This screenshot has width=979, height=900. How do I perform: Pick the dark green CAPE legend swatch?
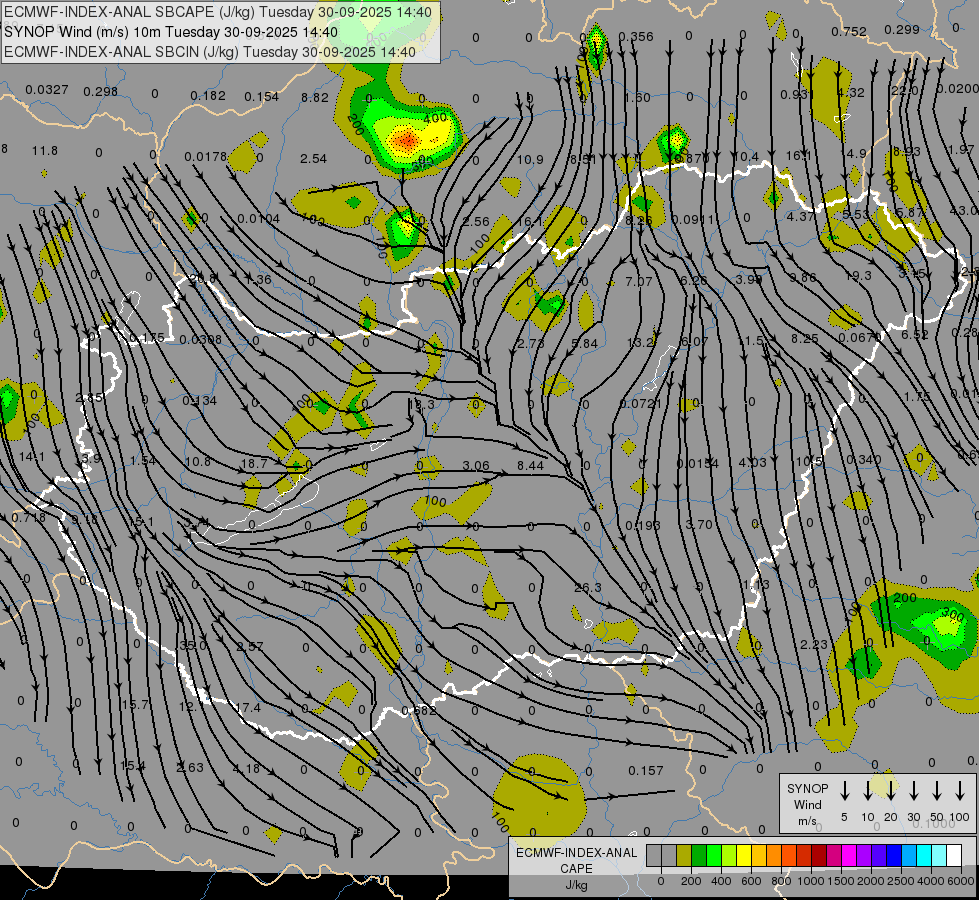click(x=699, y=856)
